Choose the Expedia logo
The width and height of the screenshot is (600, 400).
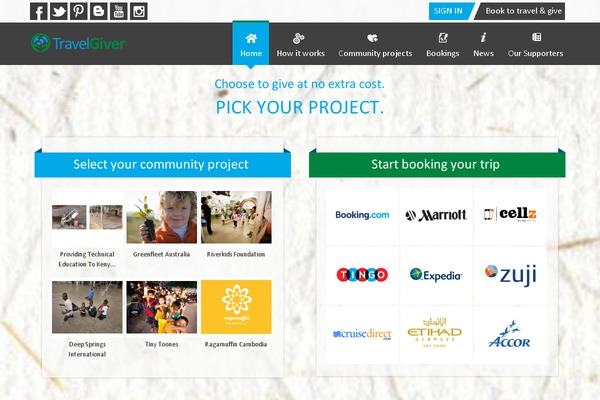coord(436,275)
